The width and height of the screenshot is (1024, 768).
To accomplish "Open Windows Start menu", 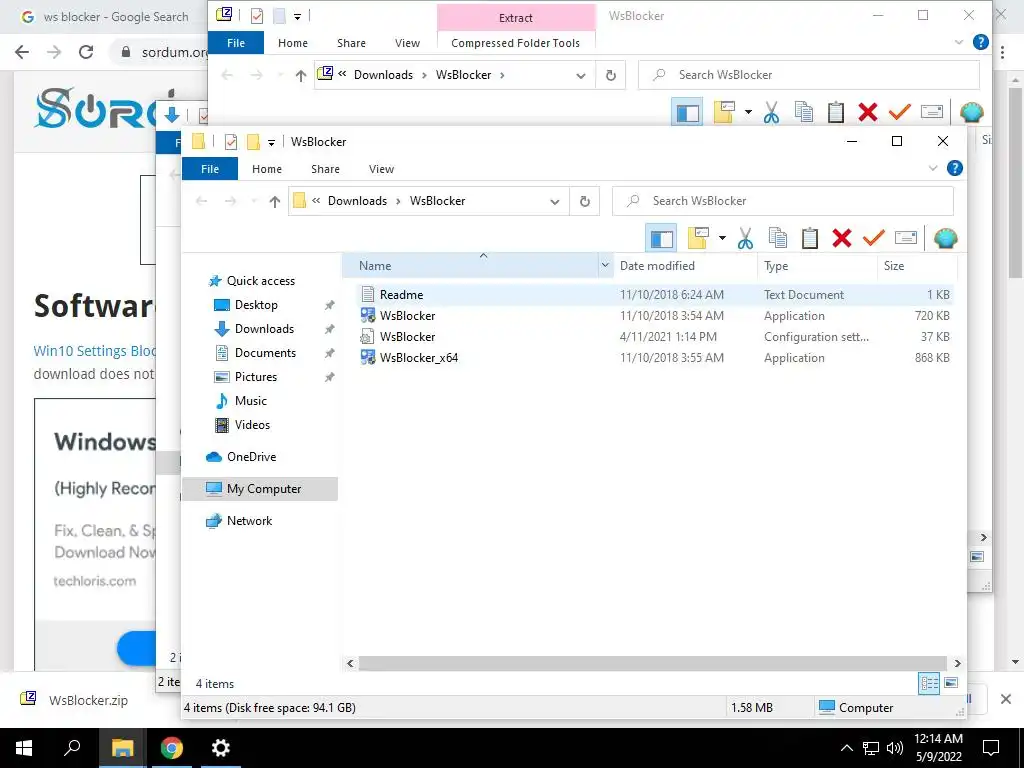I will pos(24,748).
